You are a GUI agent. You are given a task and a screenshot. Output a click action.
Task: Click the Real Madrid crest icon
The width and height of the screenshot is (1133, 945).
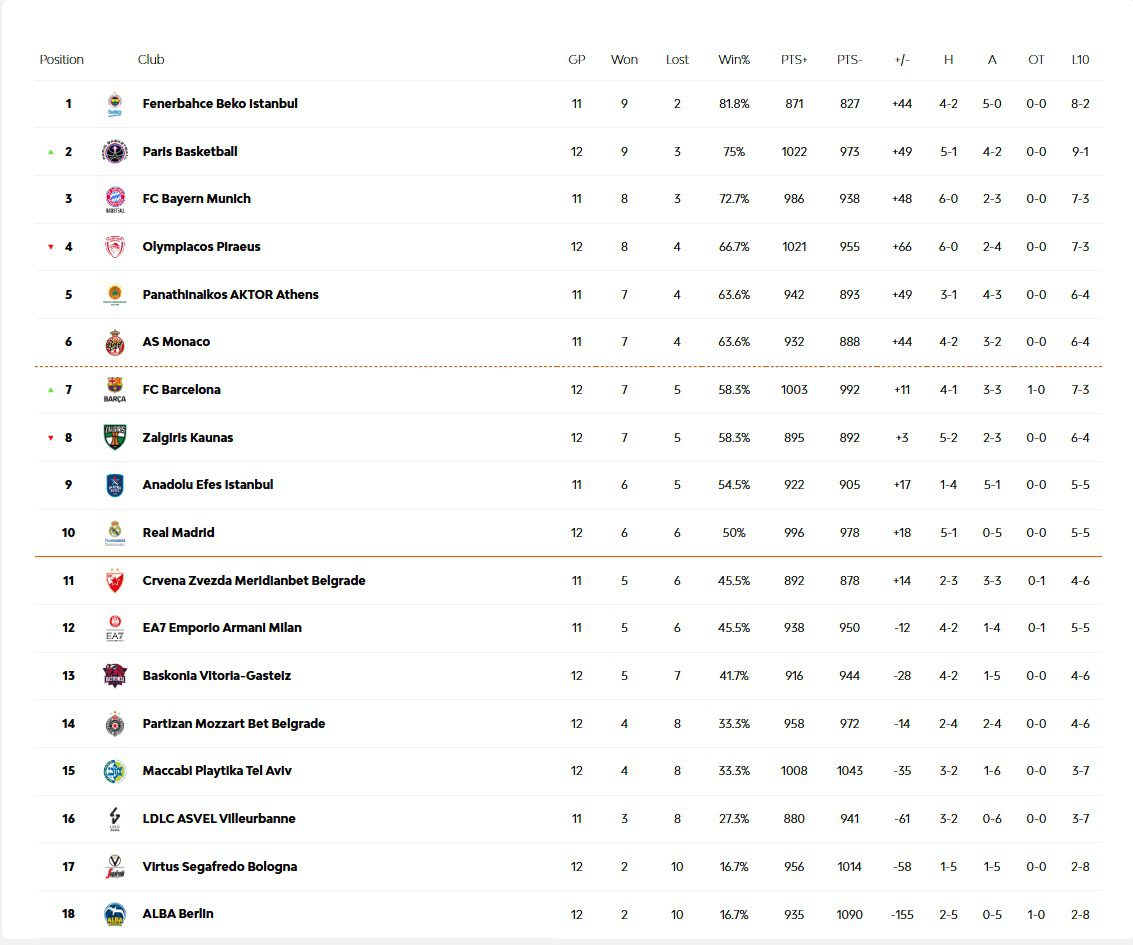115,533
